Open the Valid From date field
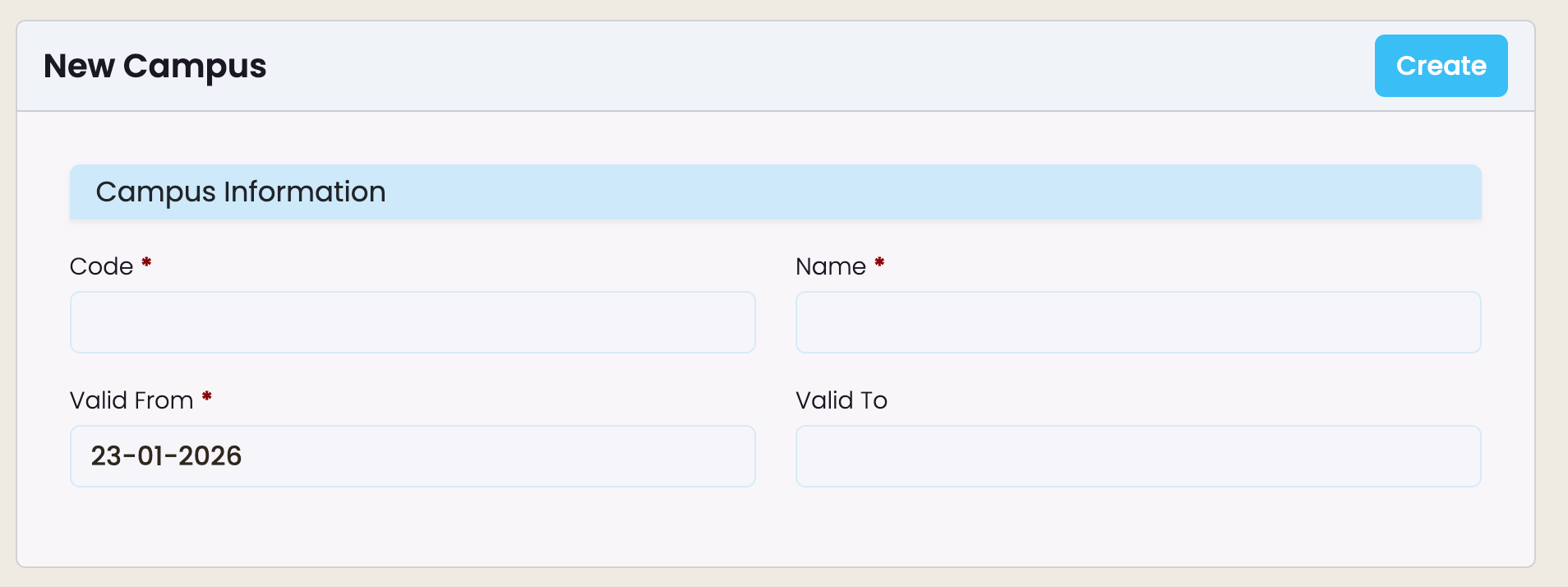 [413, 456]
